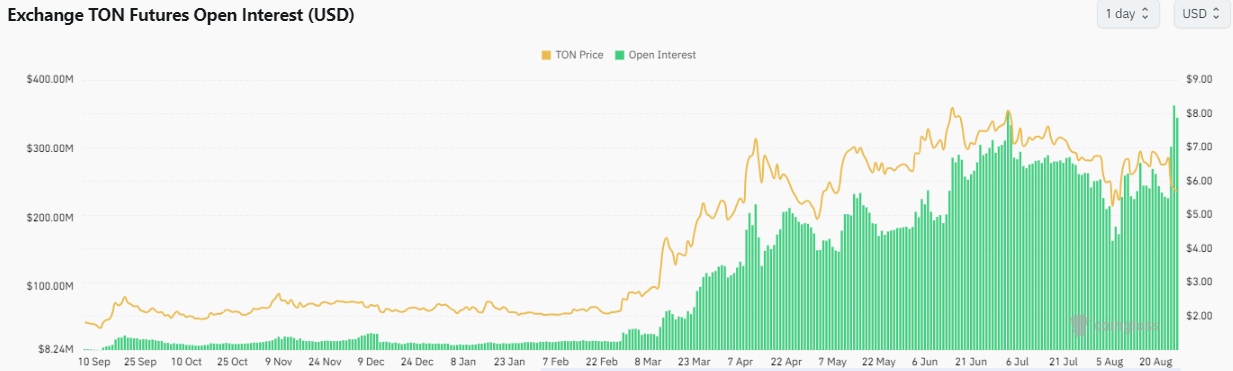
Task: Click the $400.00M left axis label
Action: tap(49, 79)
